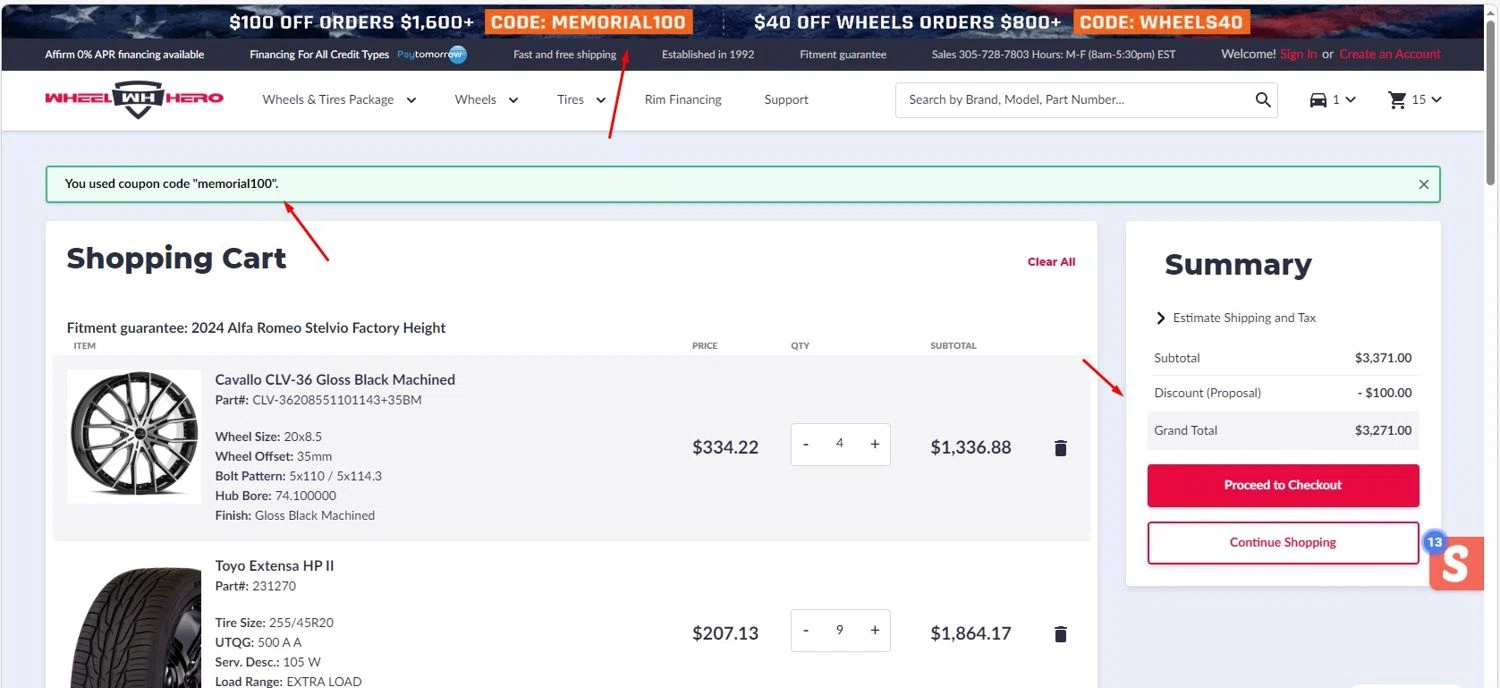Edit the Cavallo quantity field showing 4

click(x=840, y=444)
